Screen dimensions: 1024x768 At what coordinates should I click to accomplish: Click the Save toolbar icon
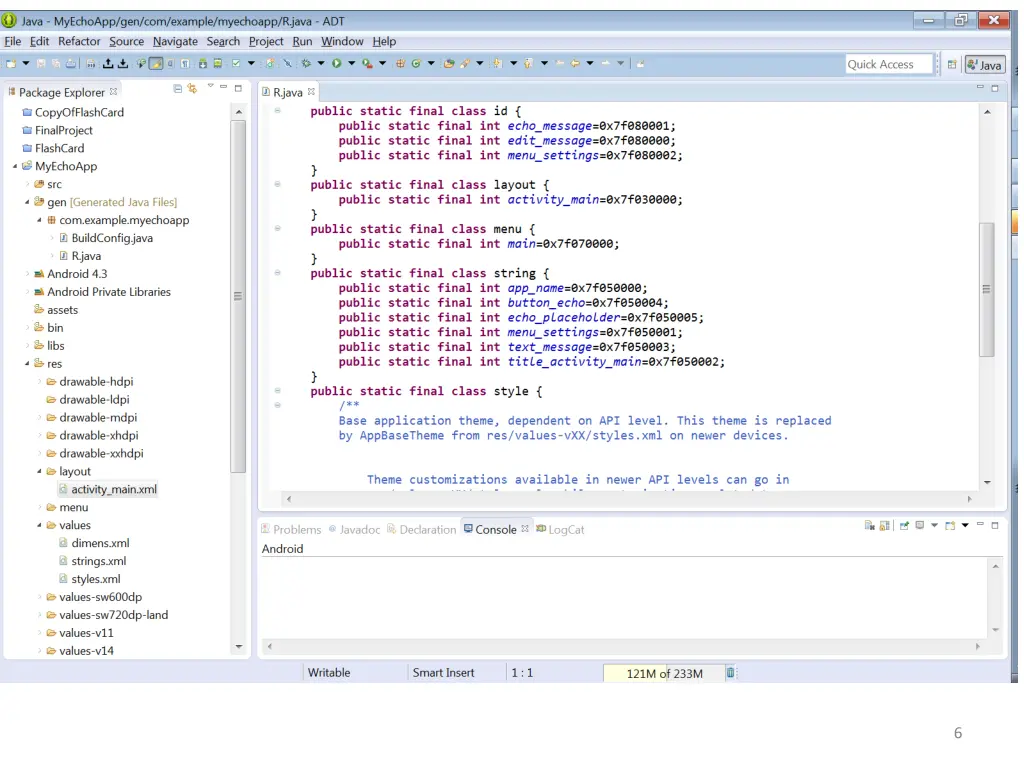pyautogui.click(x=40, y=63)
